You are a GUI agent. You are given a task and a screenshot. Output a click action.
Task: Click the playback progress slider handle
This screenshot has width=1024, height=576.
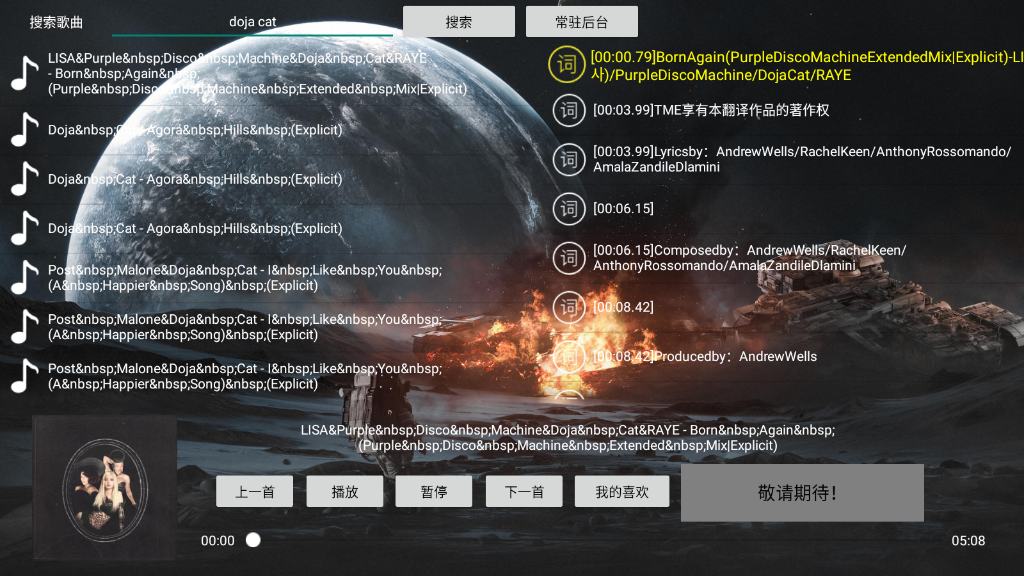(x=253, y=539)
